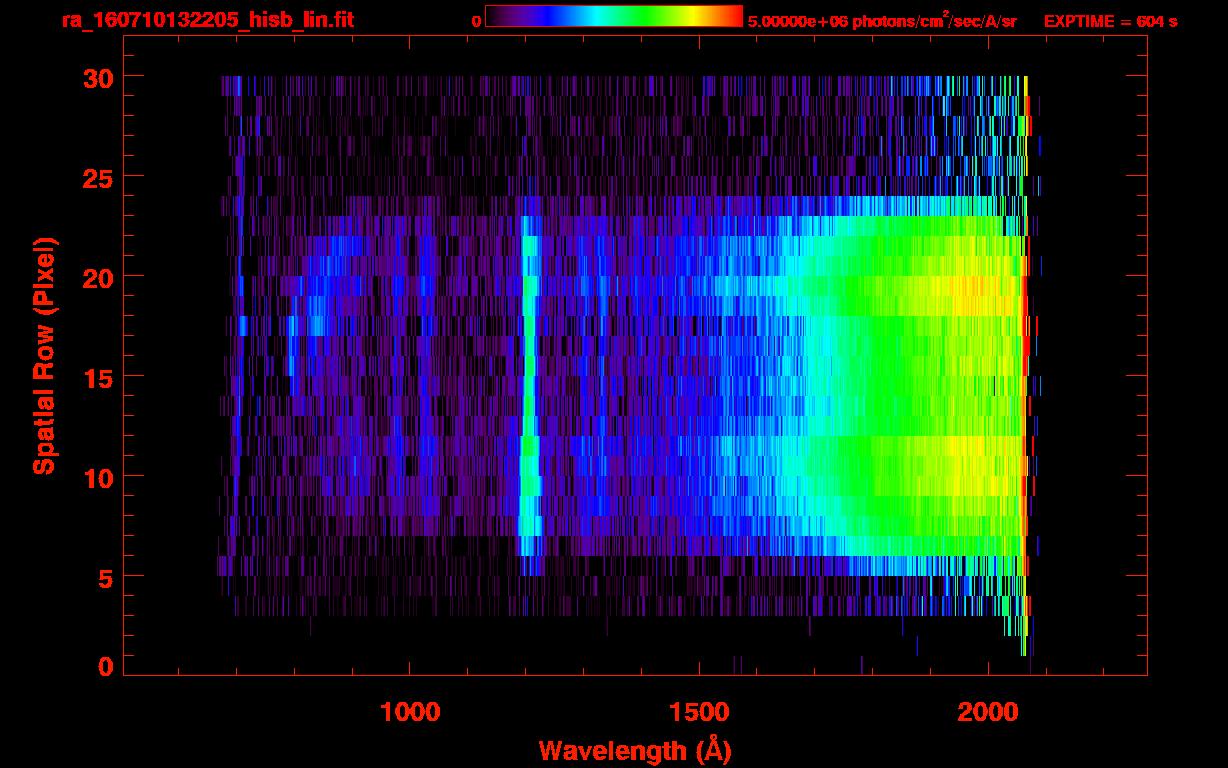The image size is (1228, 768).
Task: Click the EXPTIME = 604 s text
Action: [1110, 21]
